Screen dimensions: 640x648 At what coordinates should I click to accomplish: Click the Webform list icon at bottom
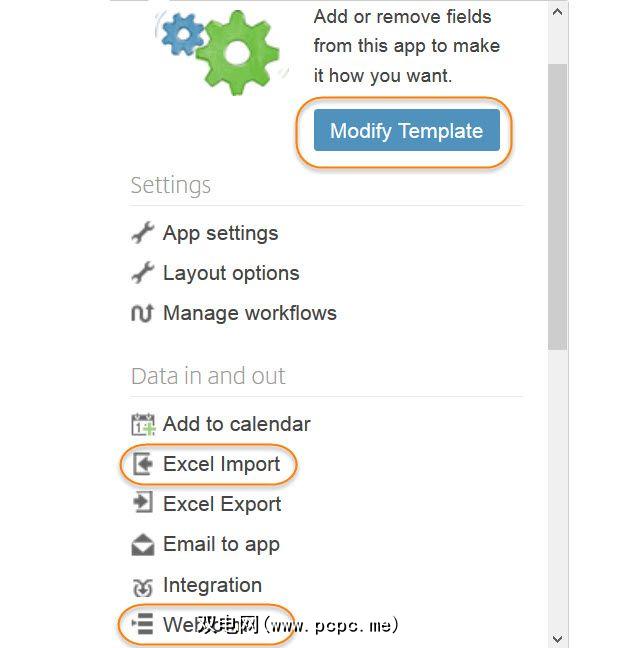143,625
